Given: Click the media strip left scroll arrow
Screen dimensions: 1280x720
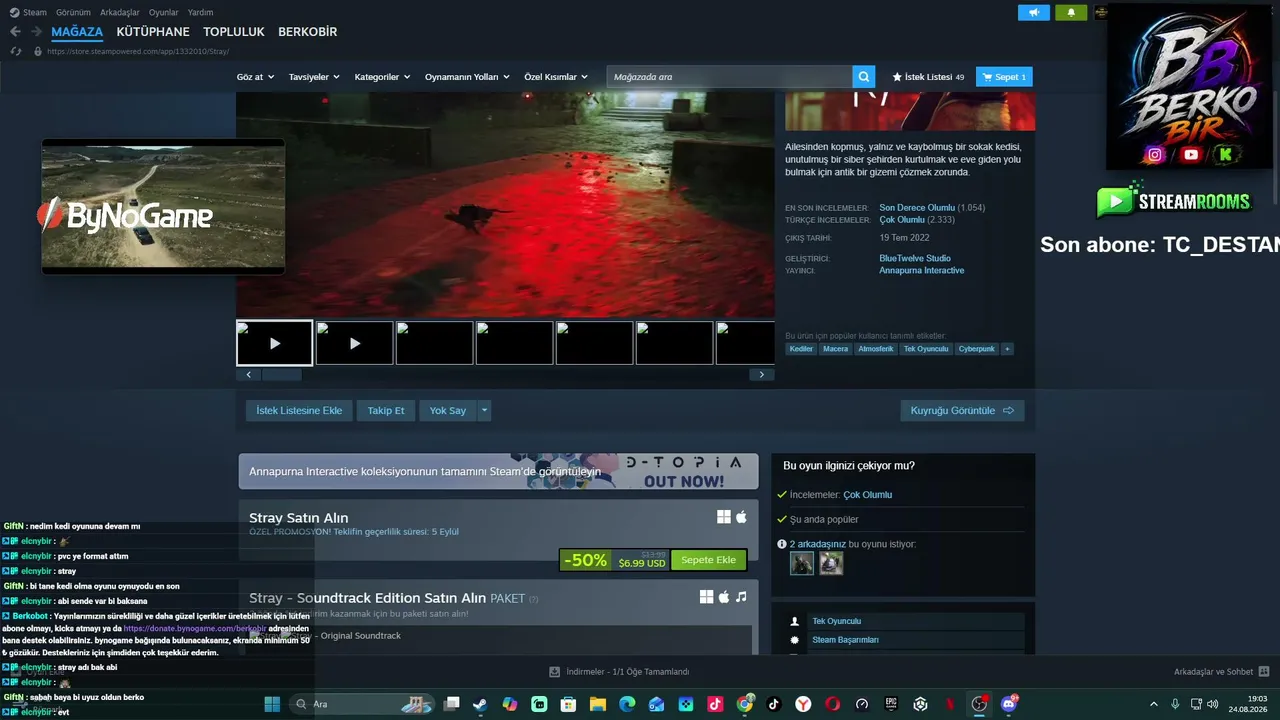Looking at the screenshot, I should [248, 375].
